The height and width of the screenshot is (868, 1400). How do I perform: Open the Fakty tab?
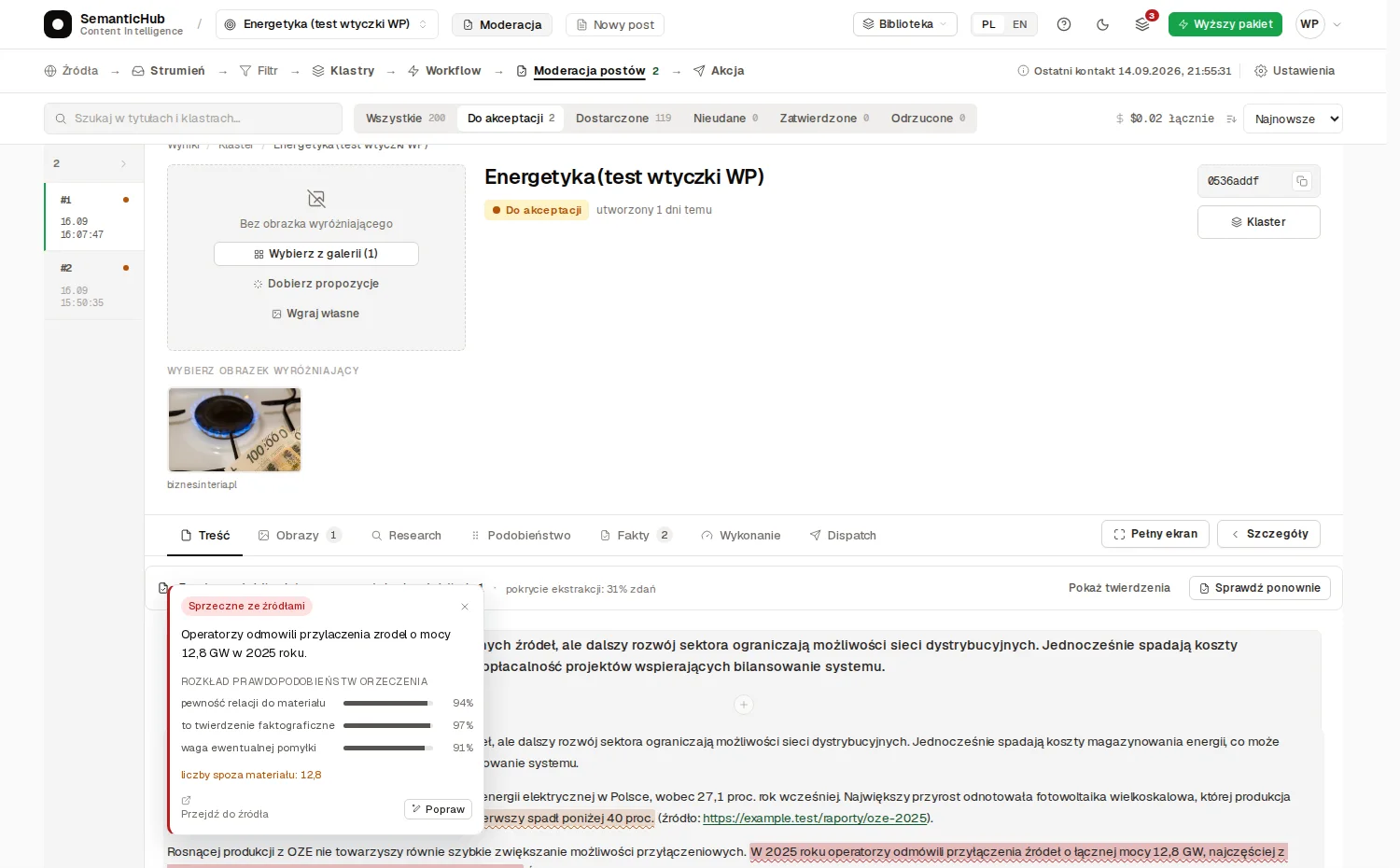[636, 536]
